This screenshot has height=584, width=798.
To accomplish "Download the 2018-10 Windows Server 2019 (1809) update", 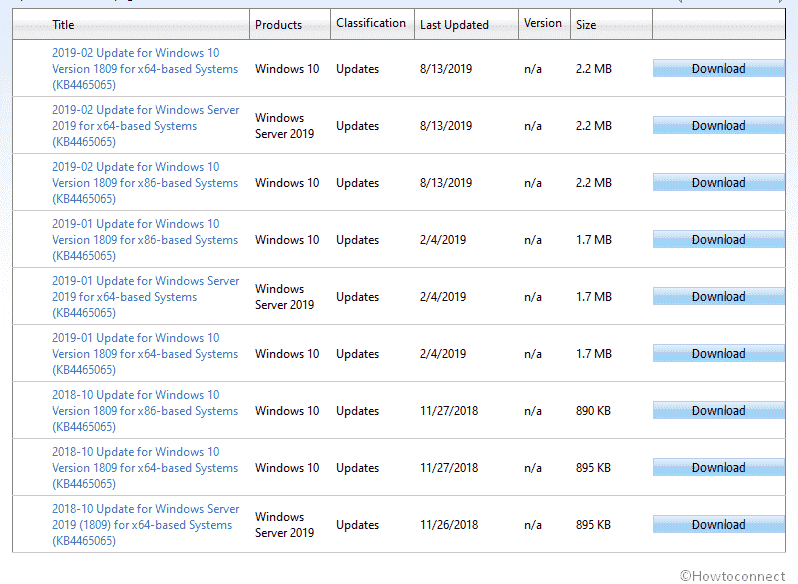I will point(719,524).
